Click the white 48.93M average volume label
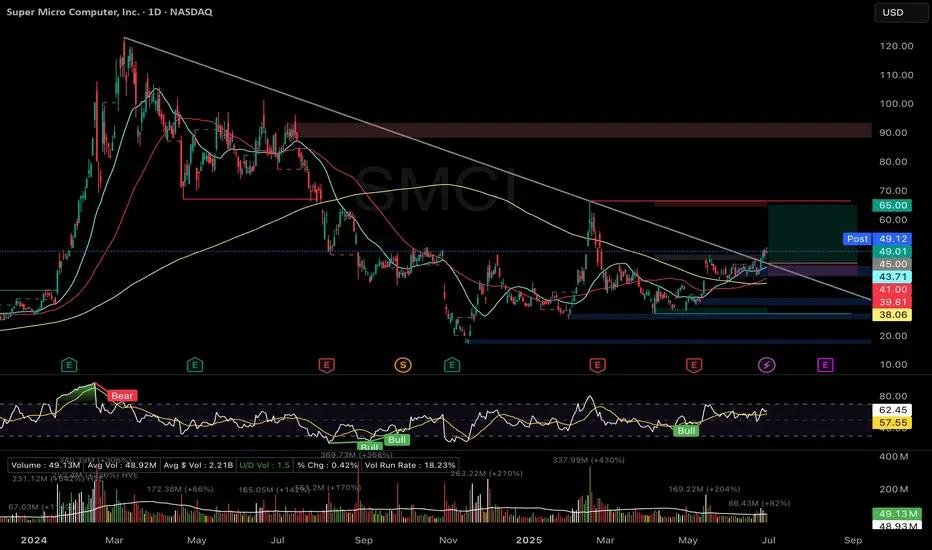The image size is (932, 550). [897, 526]
